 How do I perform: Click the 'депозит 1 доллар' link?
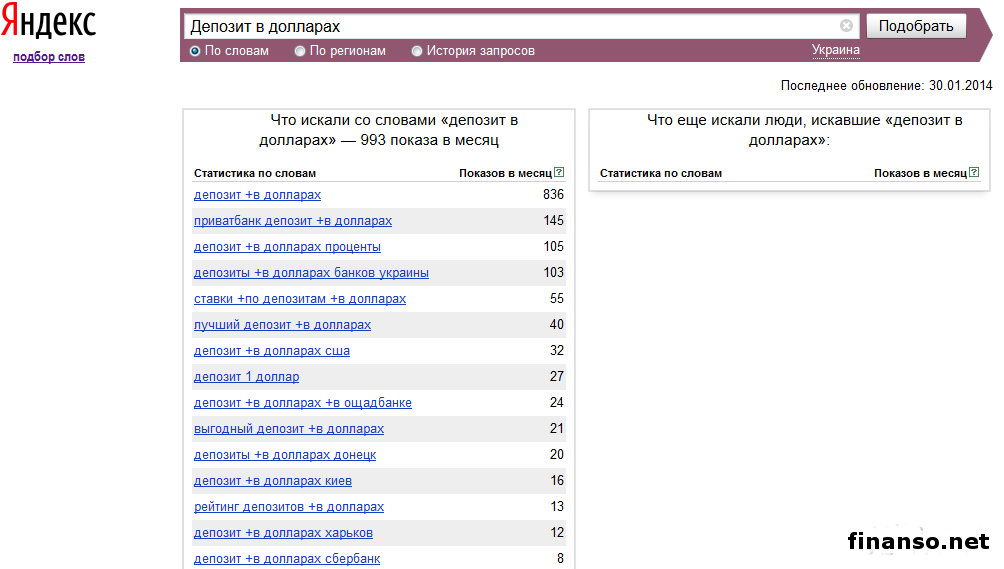[x=246, y=377]
